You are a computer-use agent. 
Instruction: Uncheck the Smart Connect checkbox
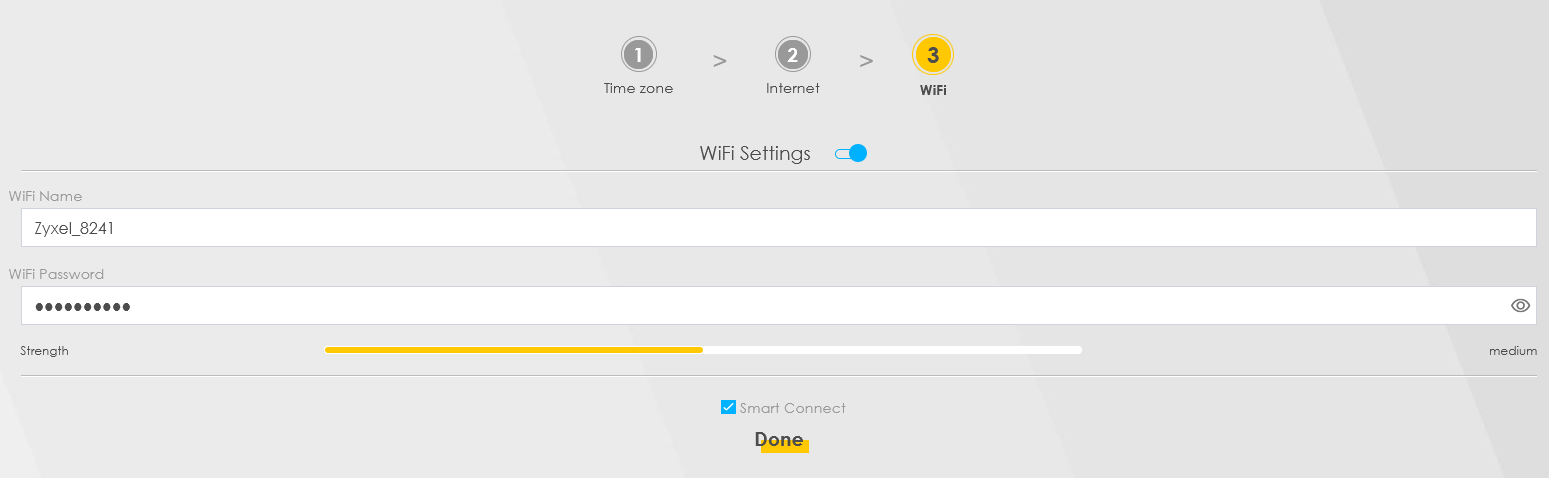(728, 407)
